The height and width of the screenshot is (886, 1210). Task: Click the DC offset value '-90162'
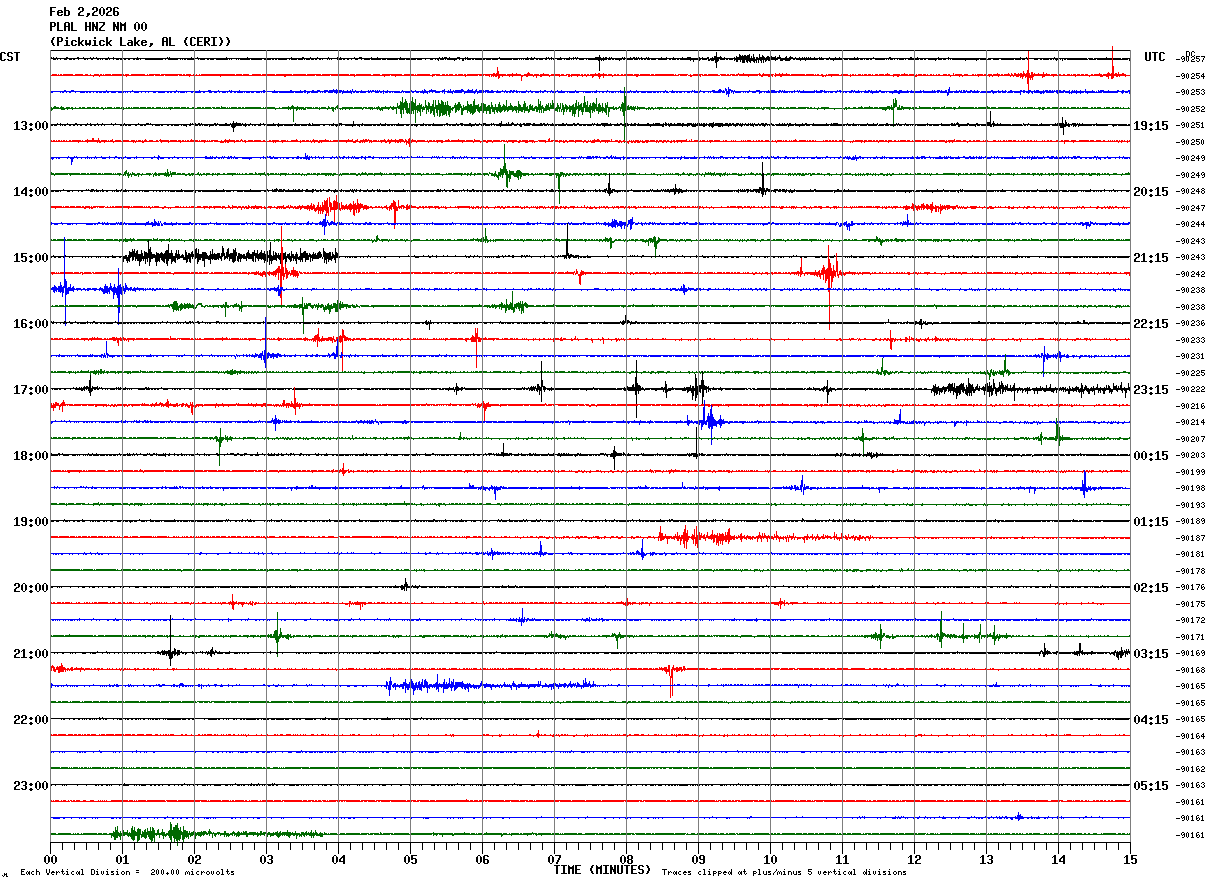1191,769
